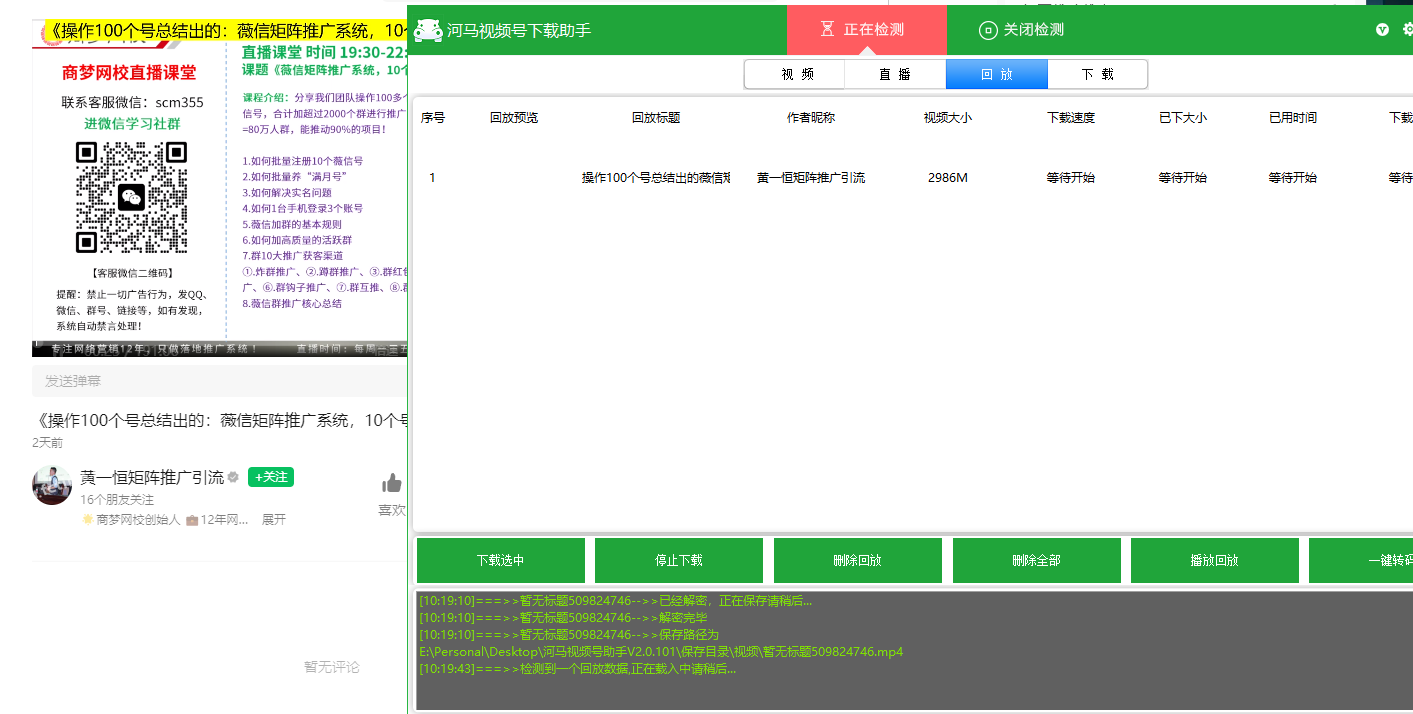The height and width of the screenshot is (714, 1413).
Task: Click log line with saved mp4 path
Action: 661,652
